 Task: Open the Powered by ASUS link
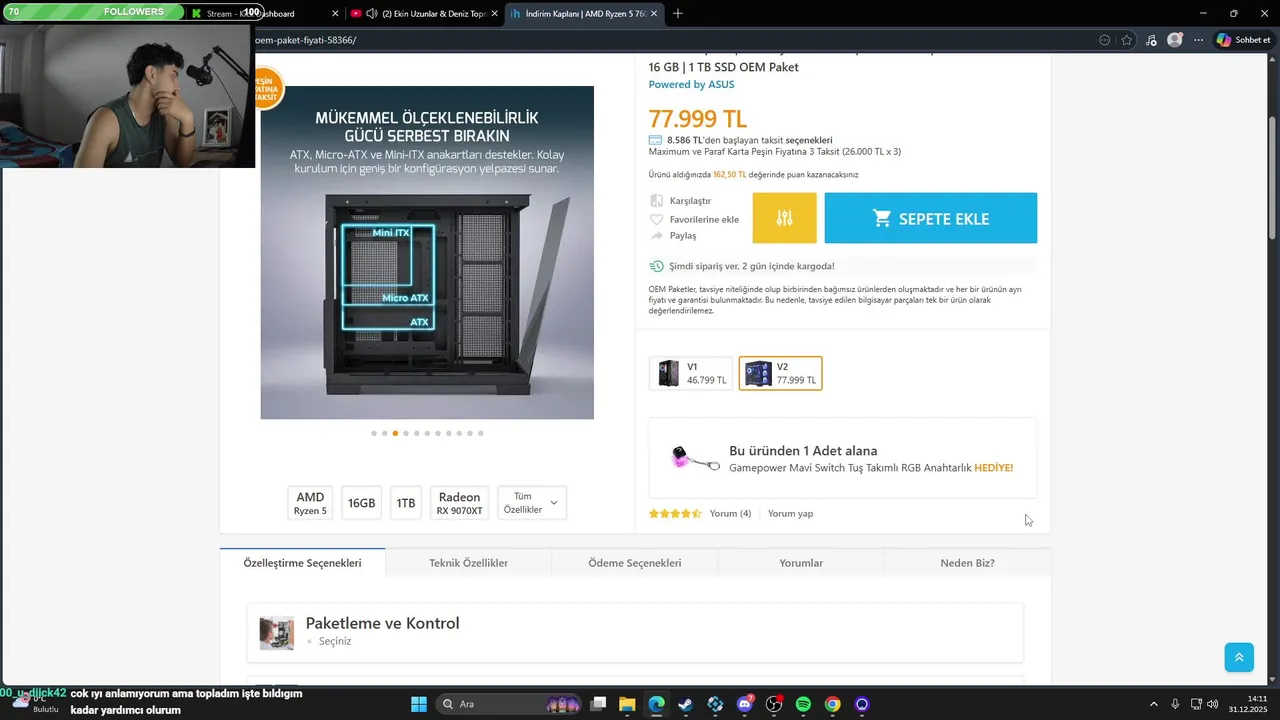click(x=691, y=85)
